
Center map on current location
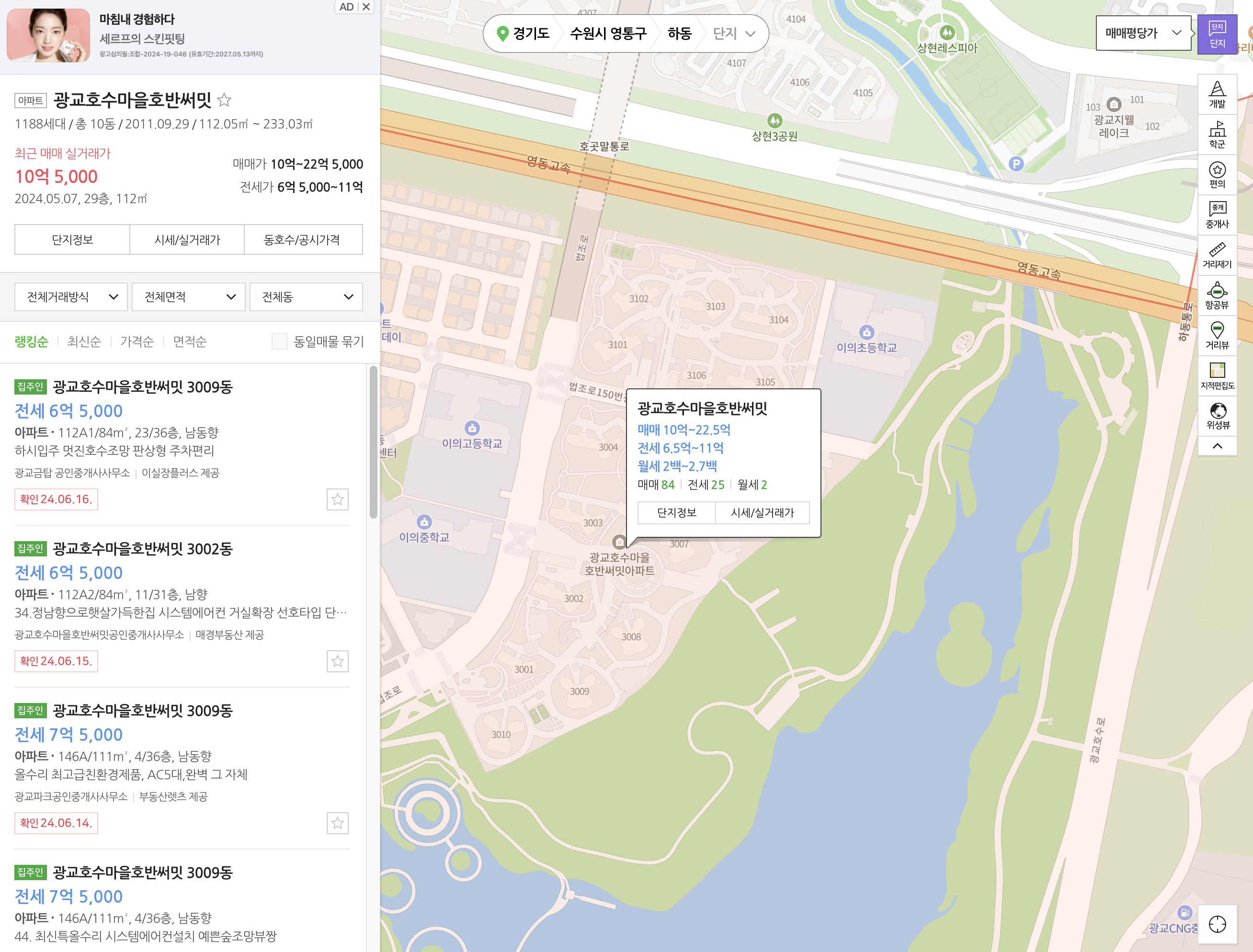1217,924
